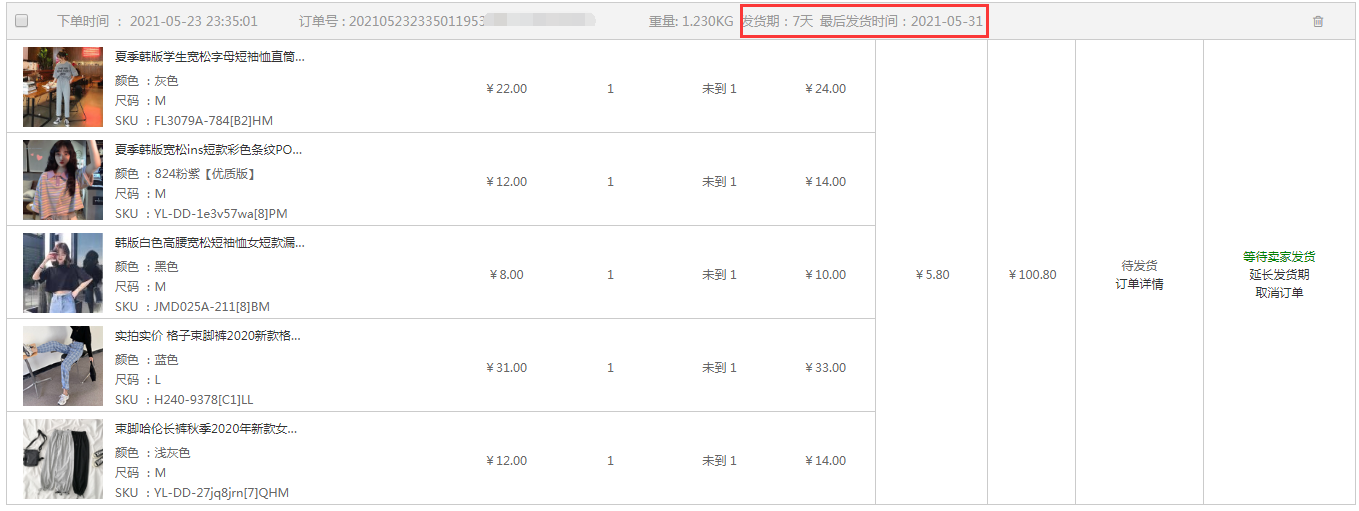Click 等待卖家发货 status text
The width and height of the screenshot is (1359, 511).
[1279, 257]
